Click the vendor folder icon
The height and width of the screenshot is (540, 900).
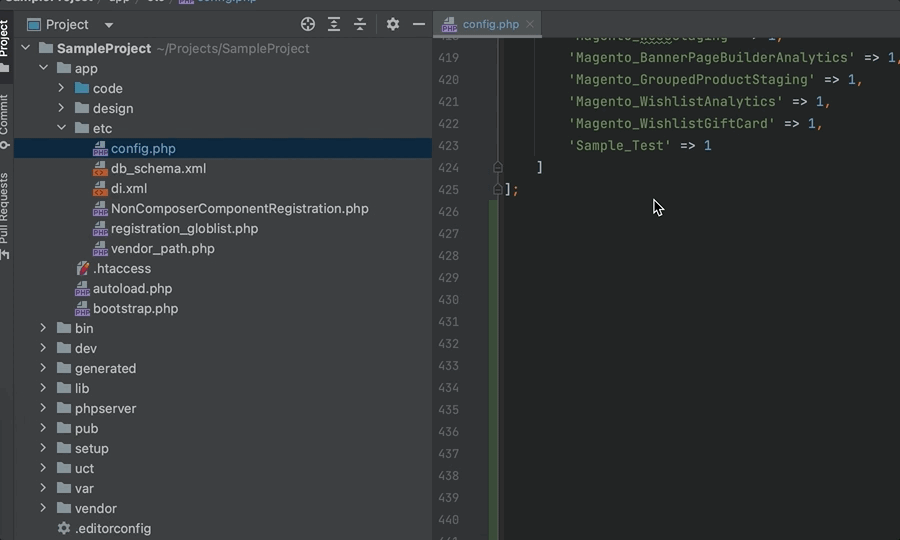pyautogui.click(x=64, y=508)
